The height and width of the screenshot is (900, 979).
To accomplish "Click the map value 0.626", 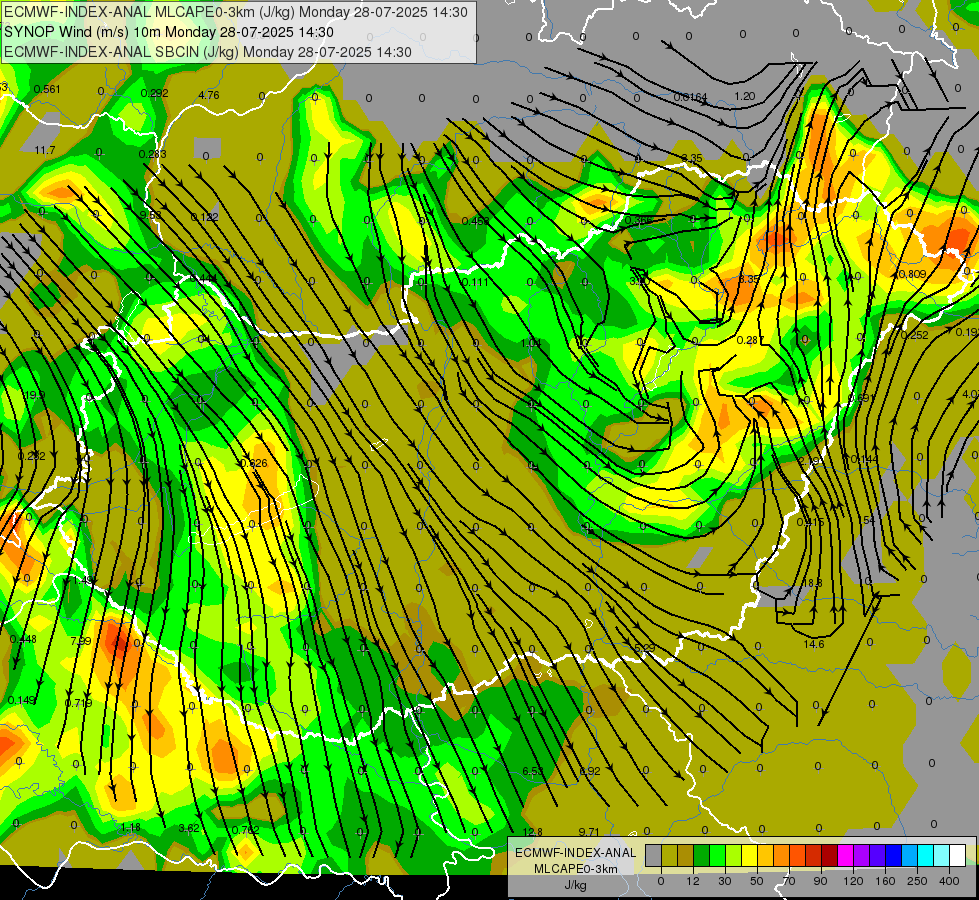I will 254,463.
